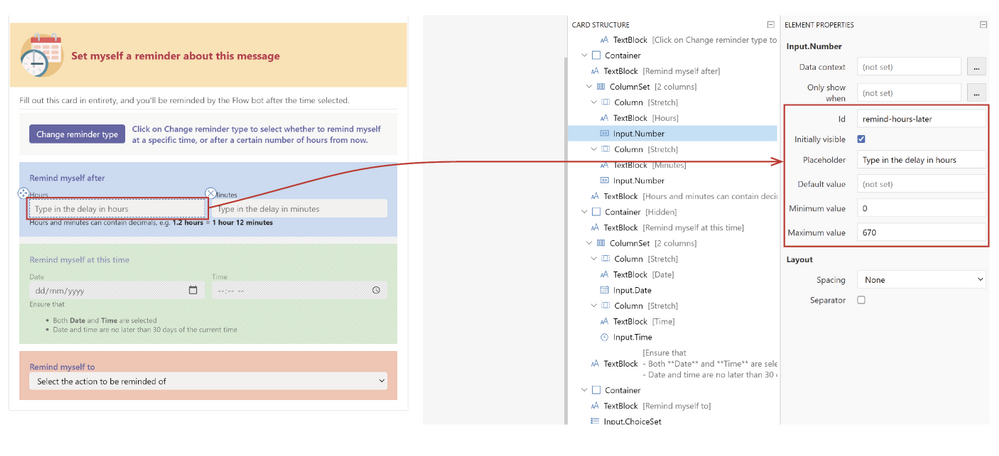This screenshot has height=456, width=999.
Task: Collapse the Column node containing TextBlock [Hours]
Action: [x=594, y=102]
